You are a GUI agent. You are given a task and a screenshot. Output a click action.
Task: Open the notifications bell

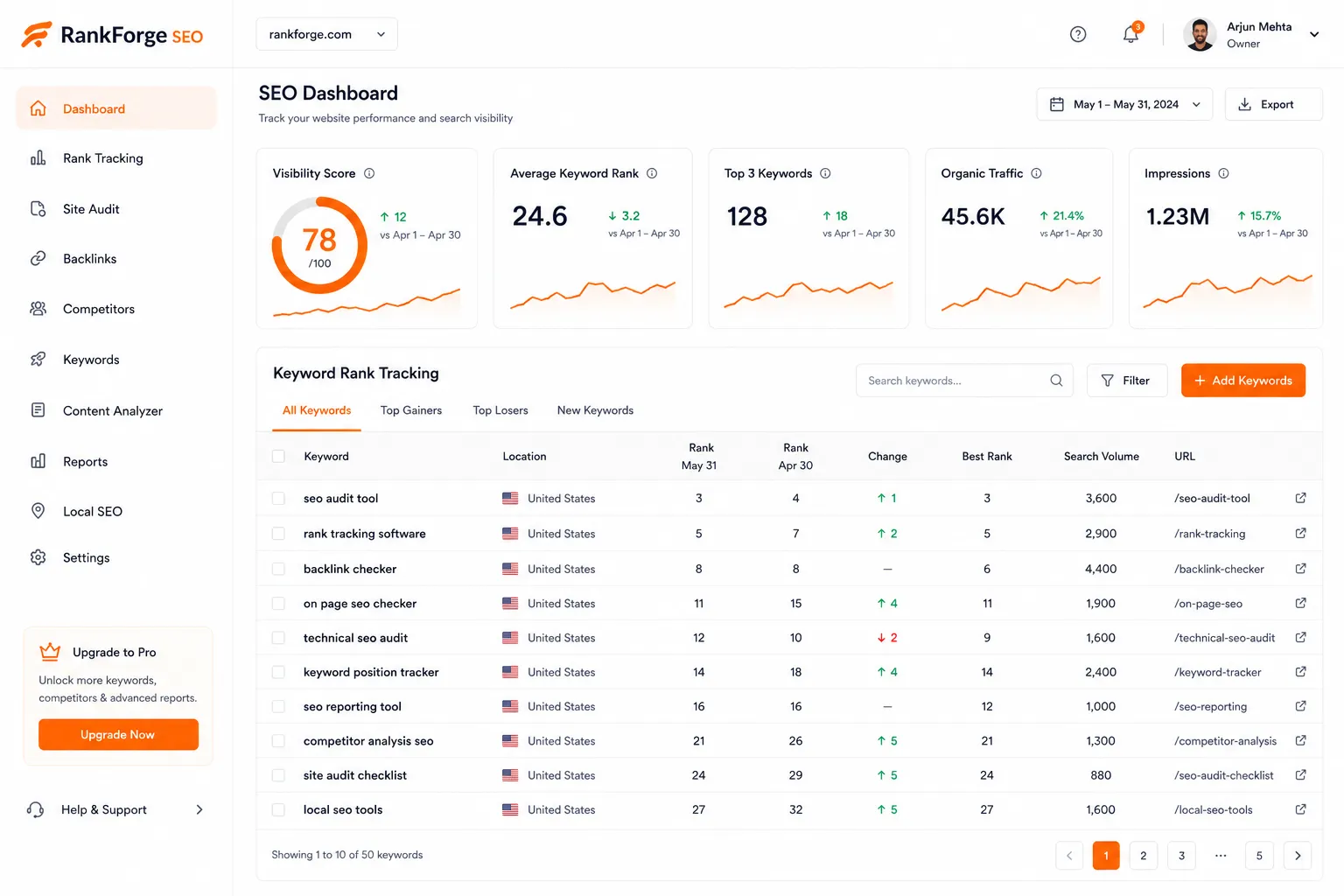pyautogui.click(x=1131, y=34)
